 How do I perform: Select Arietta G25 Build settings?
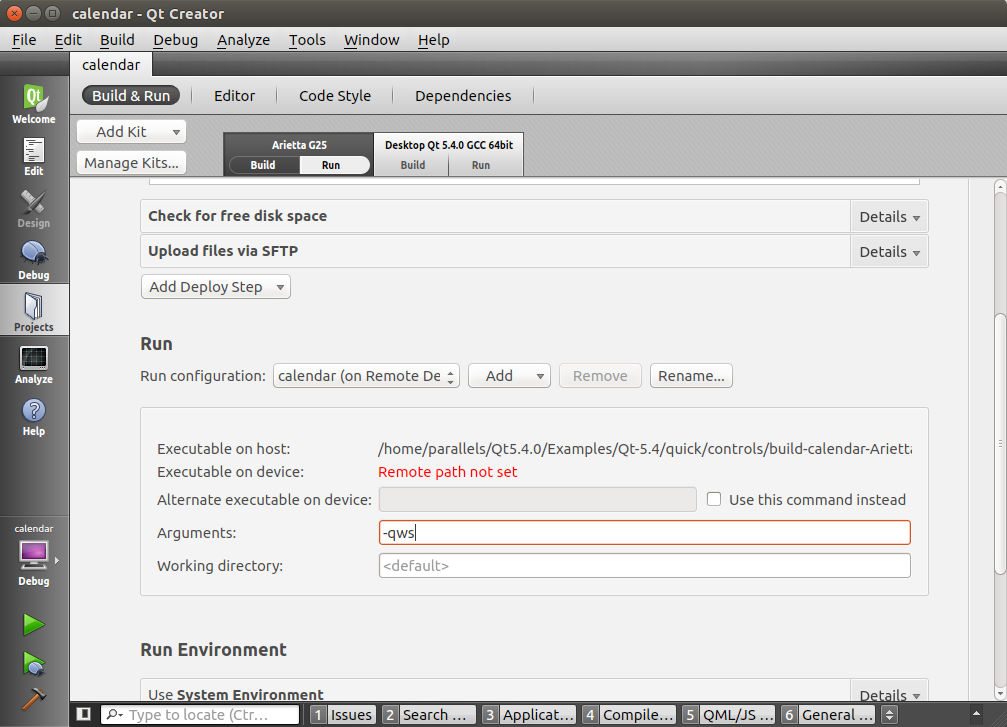coord(263,165)
